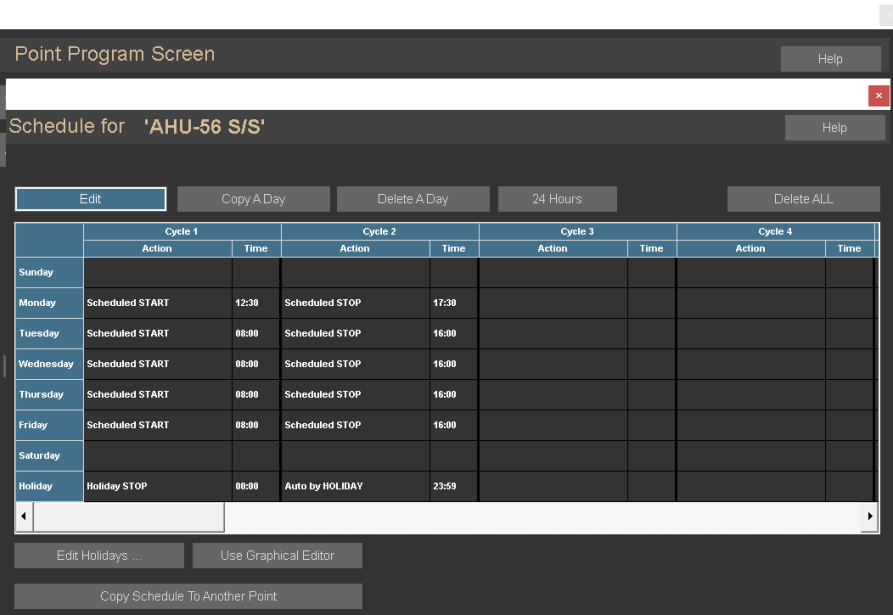
Task: Click Auto by HOLIDAY action cell
Action: point(355,487)
